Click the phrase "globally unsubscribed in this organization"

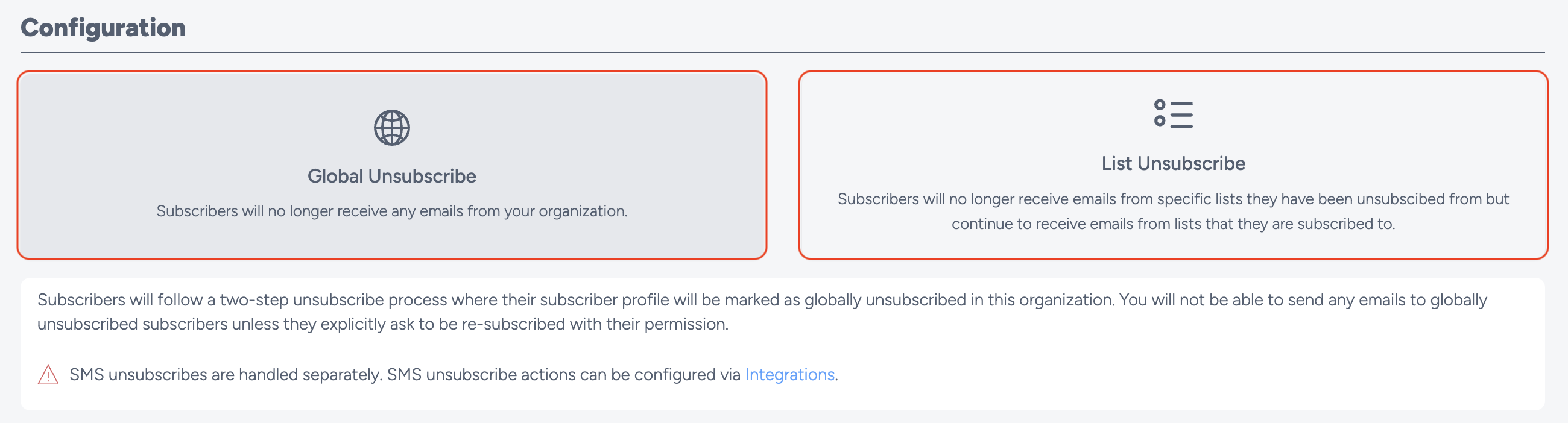point(959,299)
